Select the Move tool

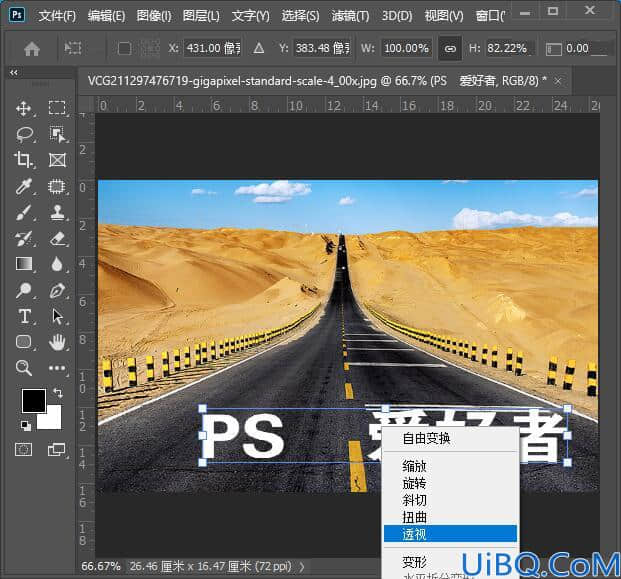[24, 108]
